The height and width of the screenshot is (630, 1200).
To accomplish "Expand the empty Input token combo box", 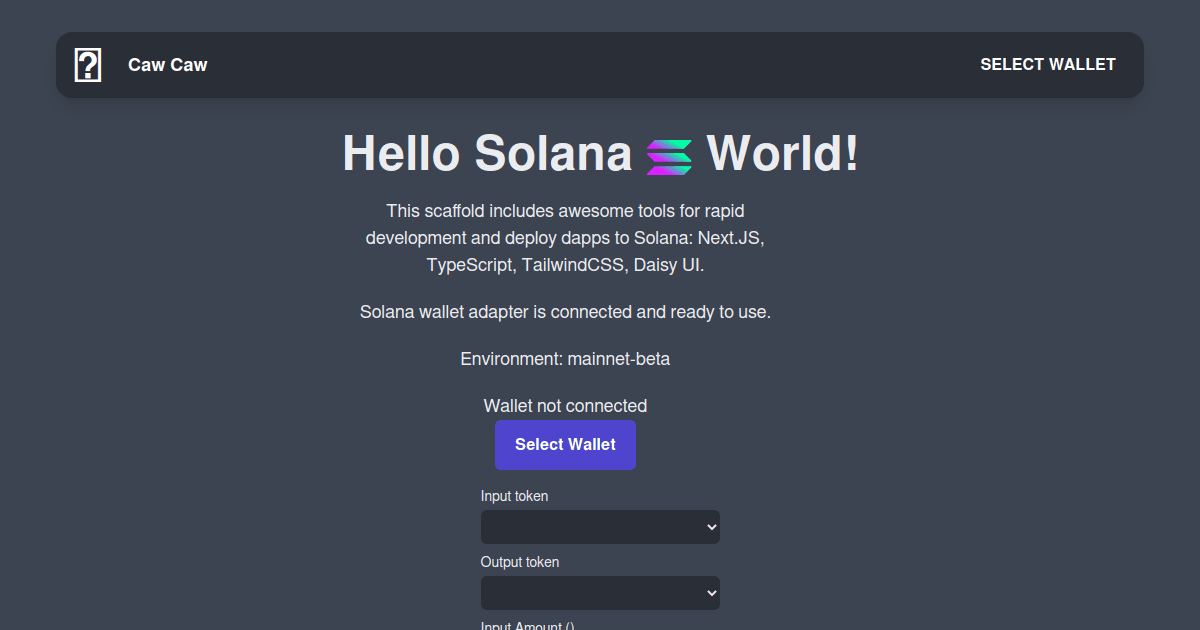I will tap(600, 527).
